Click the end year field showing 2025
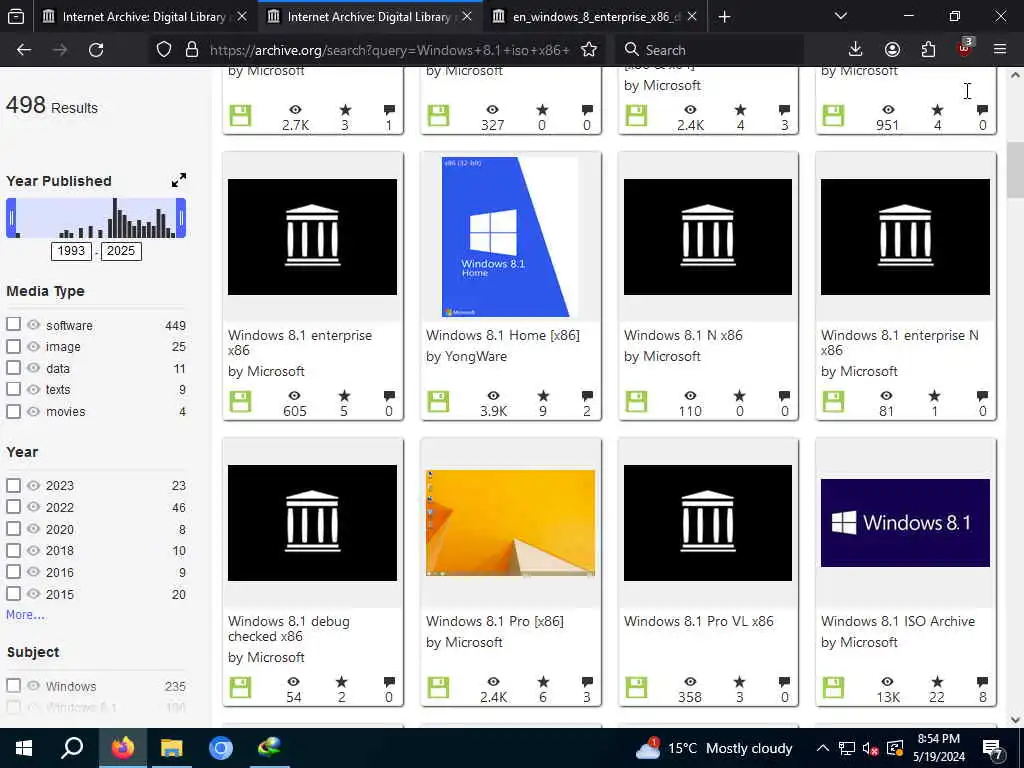Screen dimensions: 1024x768 tap(121, 251)
